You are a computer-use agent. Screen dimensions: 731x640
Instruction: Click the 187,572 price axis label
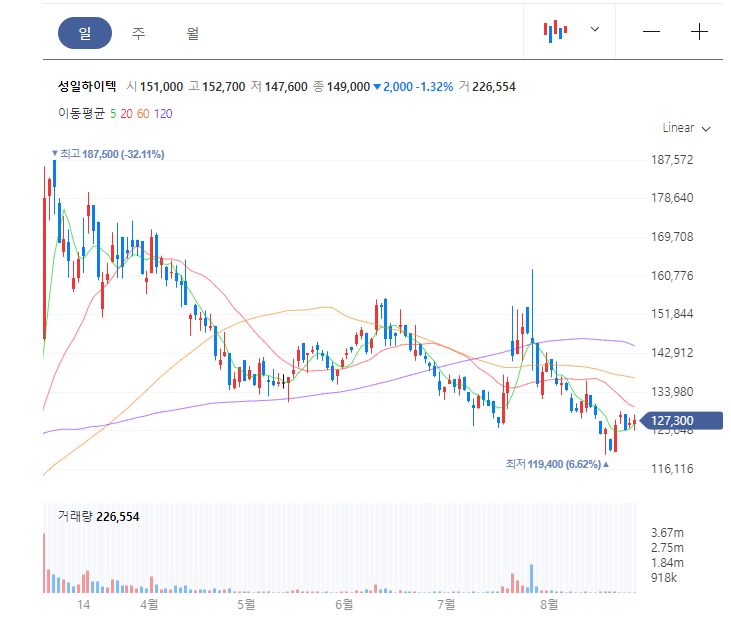point(672,160)
